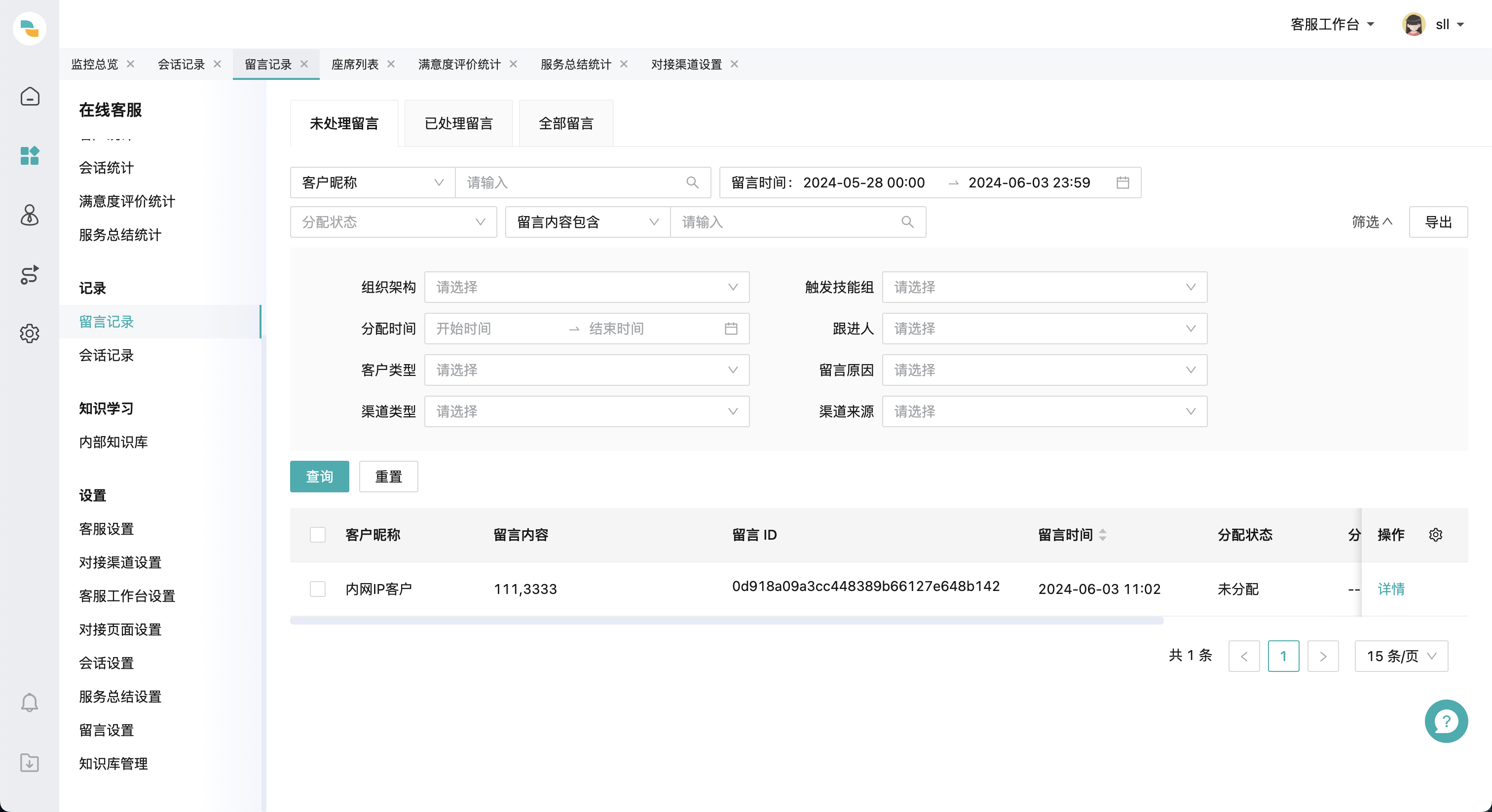Close the 座席列表 tab

pyautogui.click(x=391, y=64)
